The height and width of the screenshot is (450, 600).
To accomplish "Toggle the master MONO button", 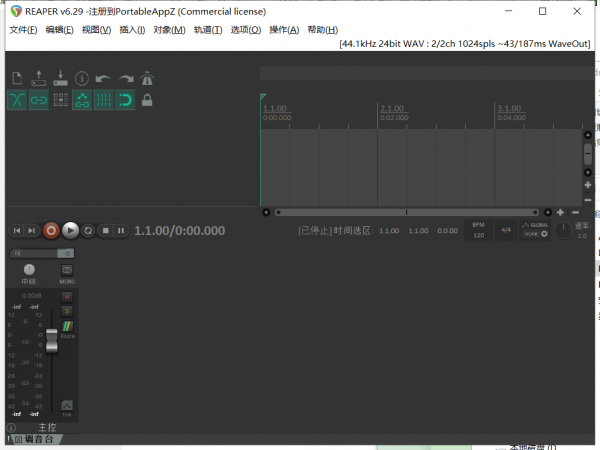I will click(x=67, y=270).
